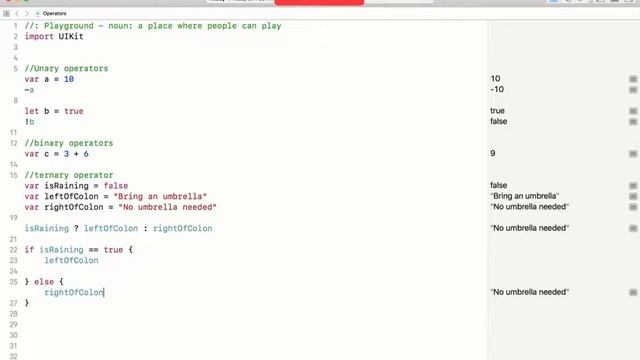Click the result value -10 in sidebar
Screen dimensions: 640x360
pyautogui.click(x=497, y=89)
